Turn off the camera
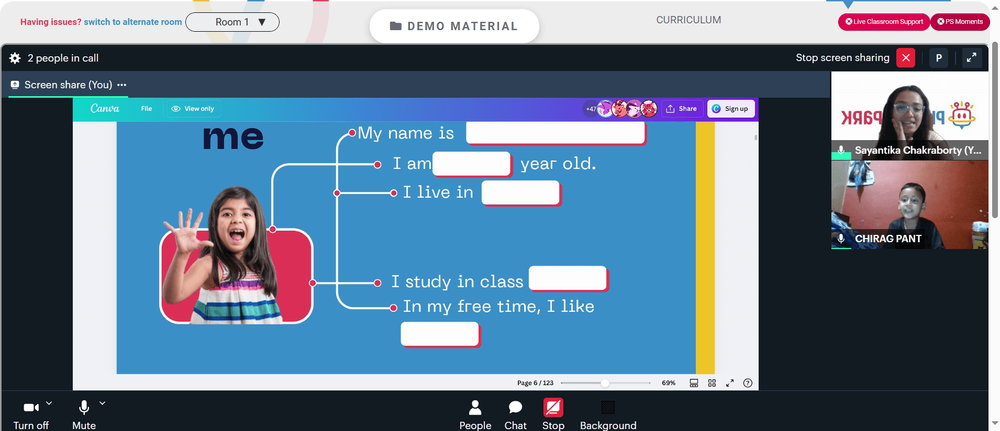This screenshot has width=1000, height=431. tap(31, 415)
